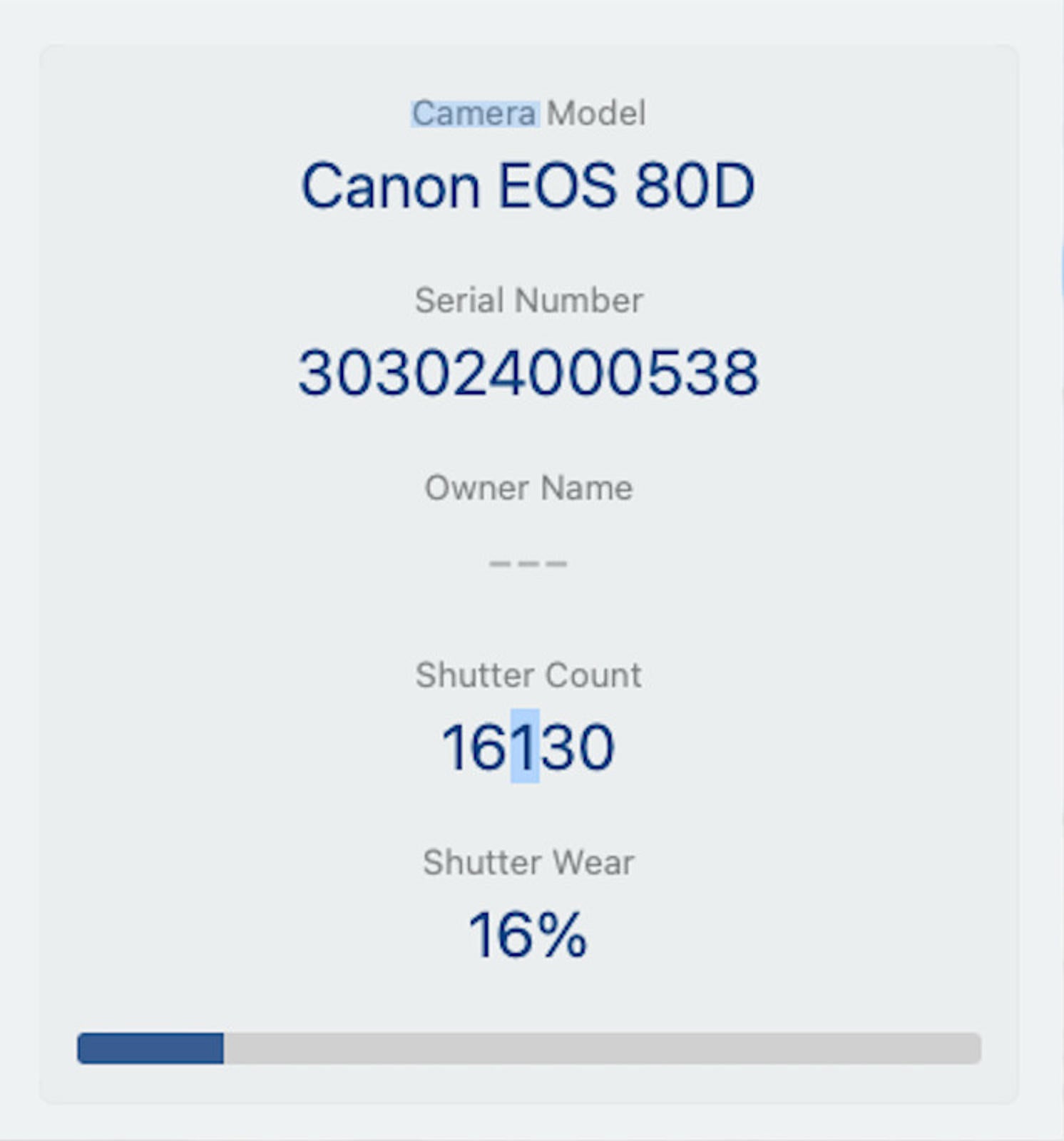Click the trailing 30 digits of the shutter count
1064x1141 pixels.
pos(577,747)
